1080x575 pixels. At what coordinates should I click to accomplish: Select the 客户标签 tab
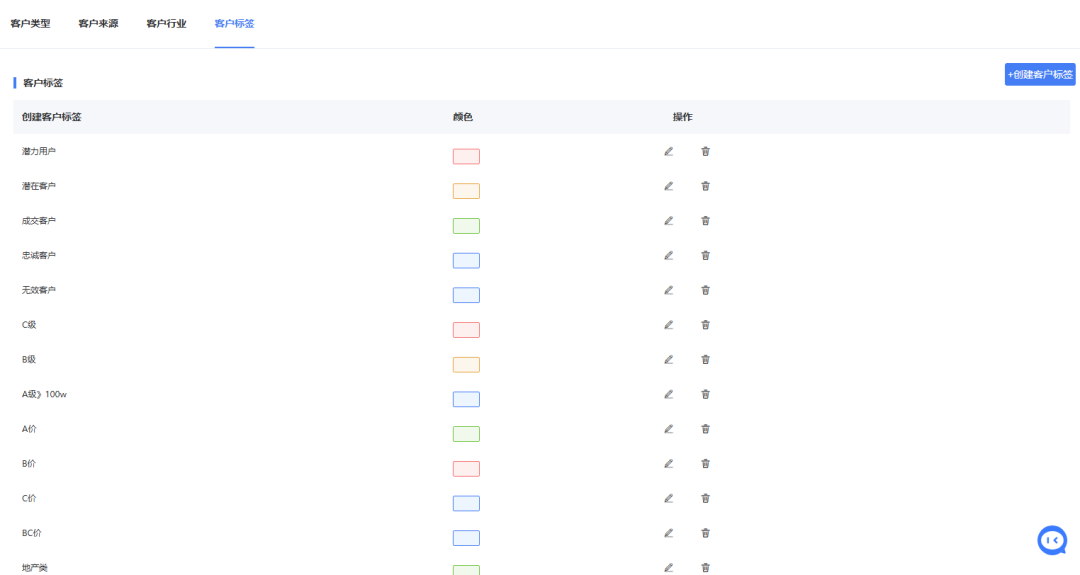point(234,23)
